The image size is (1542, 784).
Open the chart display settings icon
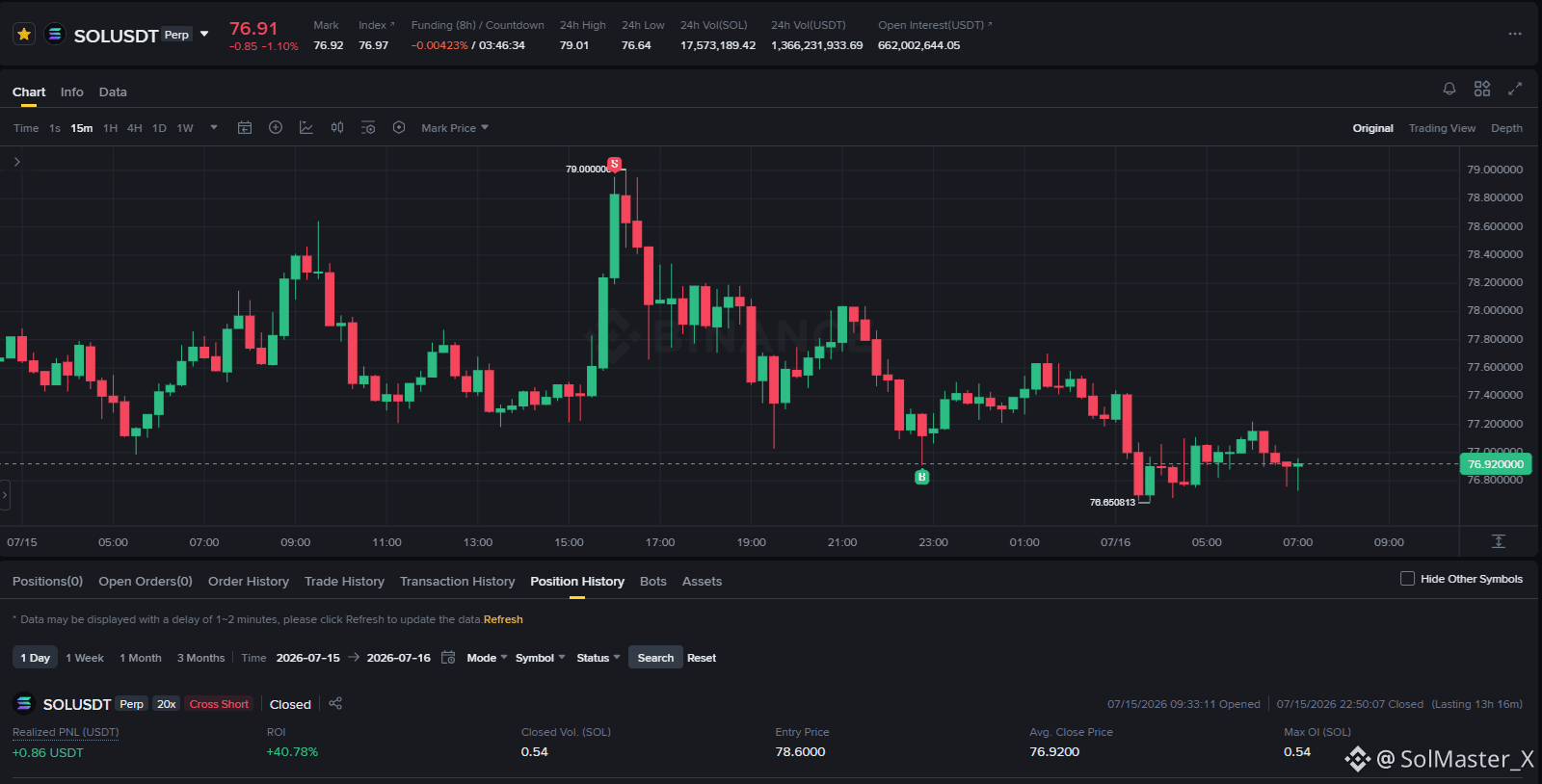click(368, 127)
